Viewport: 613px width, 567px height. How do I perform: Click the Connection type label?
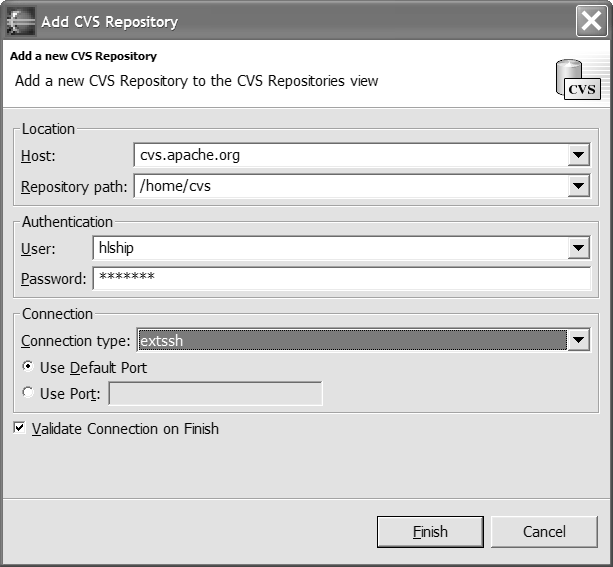coord(75,341)
